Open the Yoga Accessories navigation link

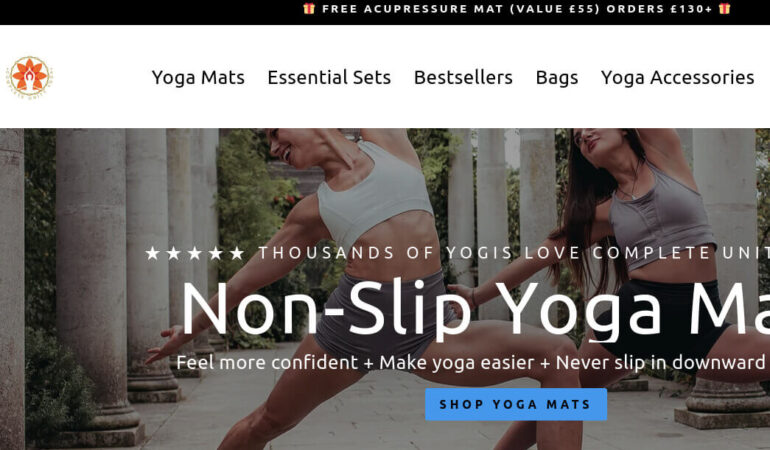pyautogui.click(x=677, y=78)
